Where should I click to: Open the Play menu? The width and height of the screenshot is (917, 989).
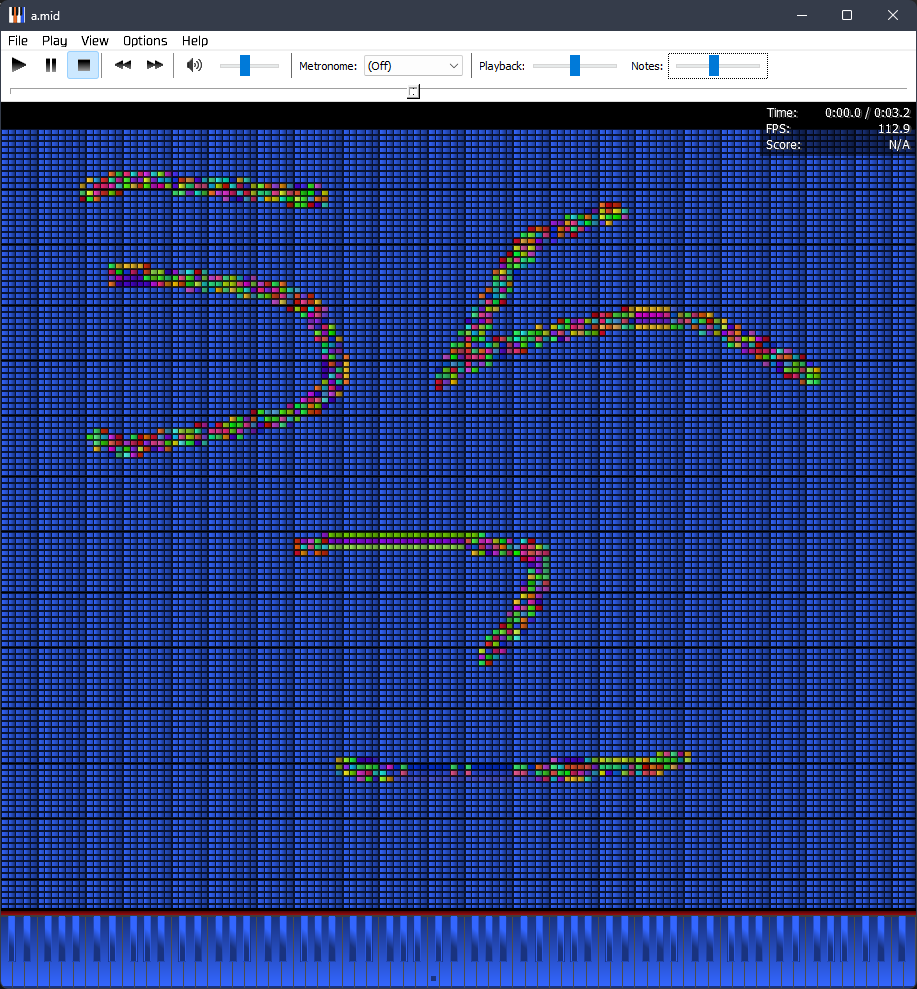pyautogui.click(x=55, y=41)
